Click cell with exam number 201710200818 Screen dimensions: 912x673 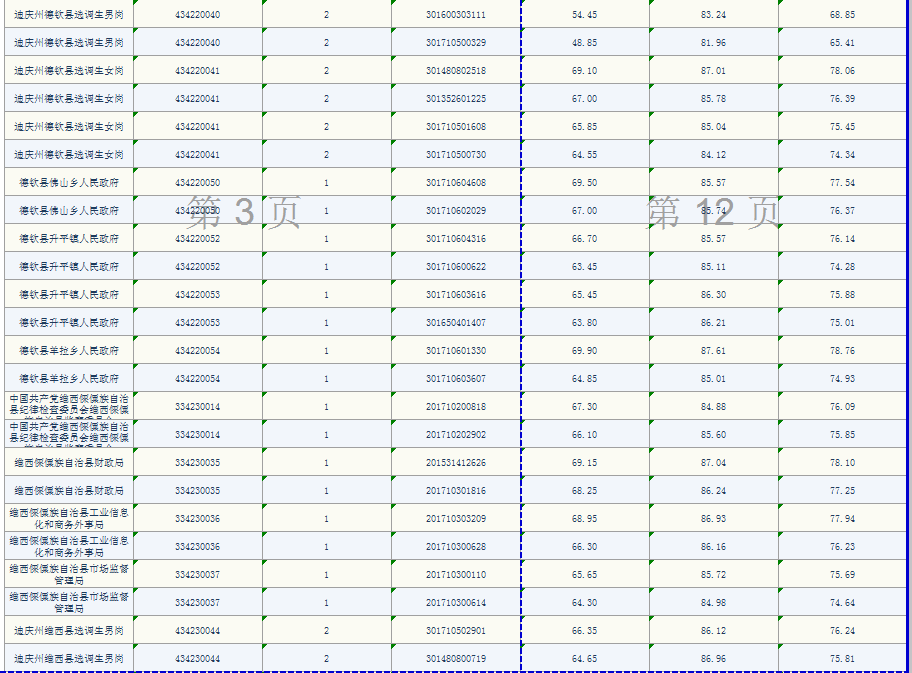coord(456,407)
